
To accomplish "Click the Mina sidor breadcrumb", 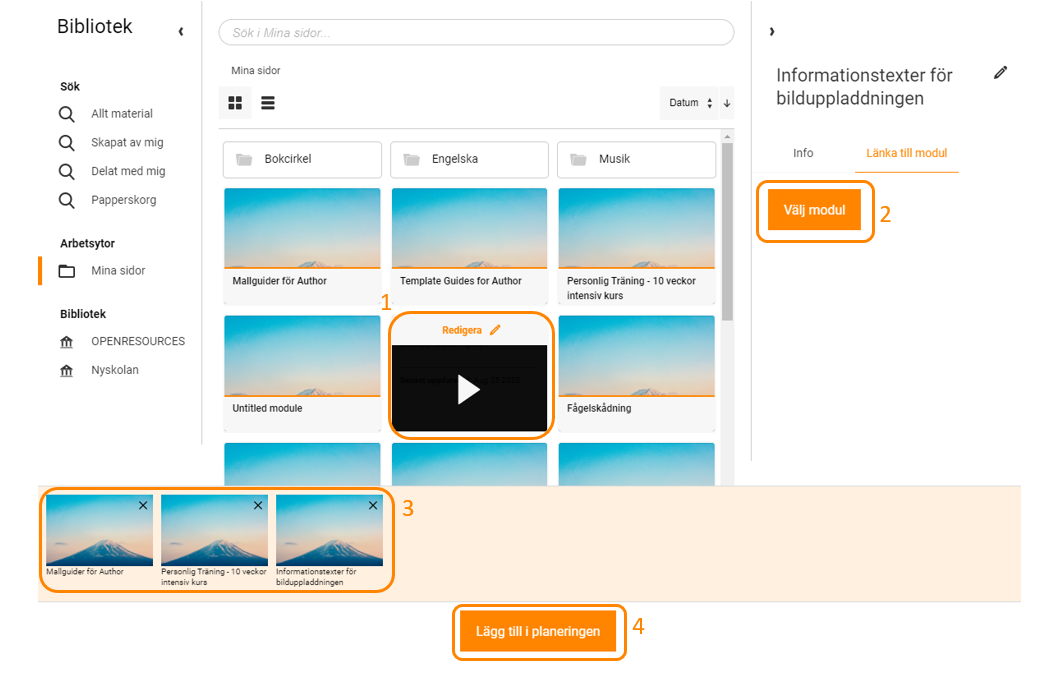I will click(255, 71).
